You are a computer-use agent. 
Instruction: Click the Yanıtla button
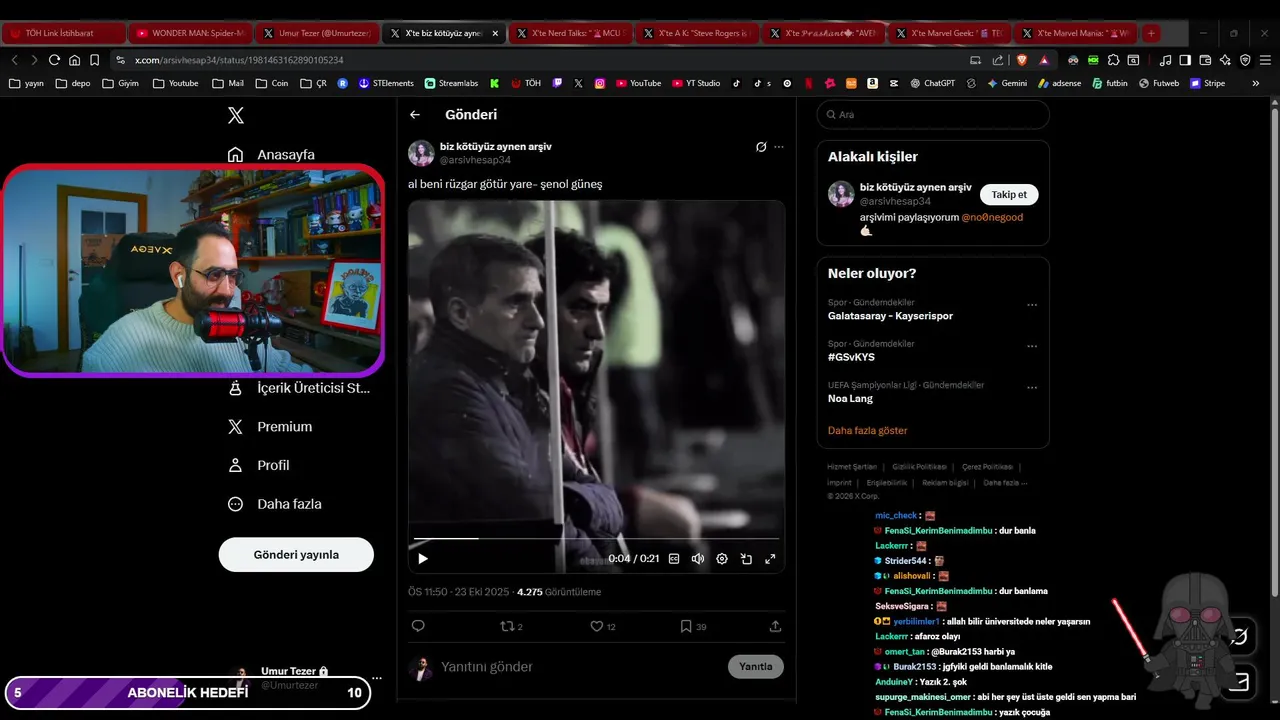(x=756, y=667)
